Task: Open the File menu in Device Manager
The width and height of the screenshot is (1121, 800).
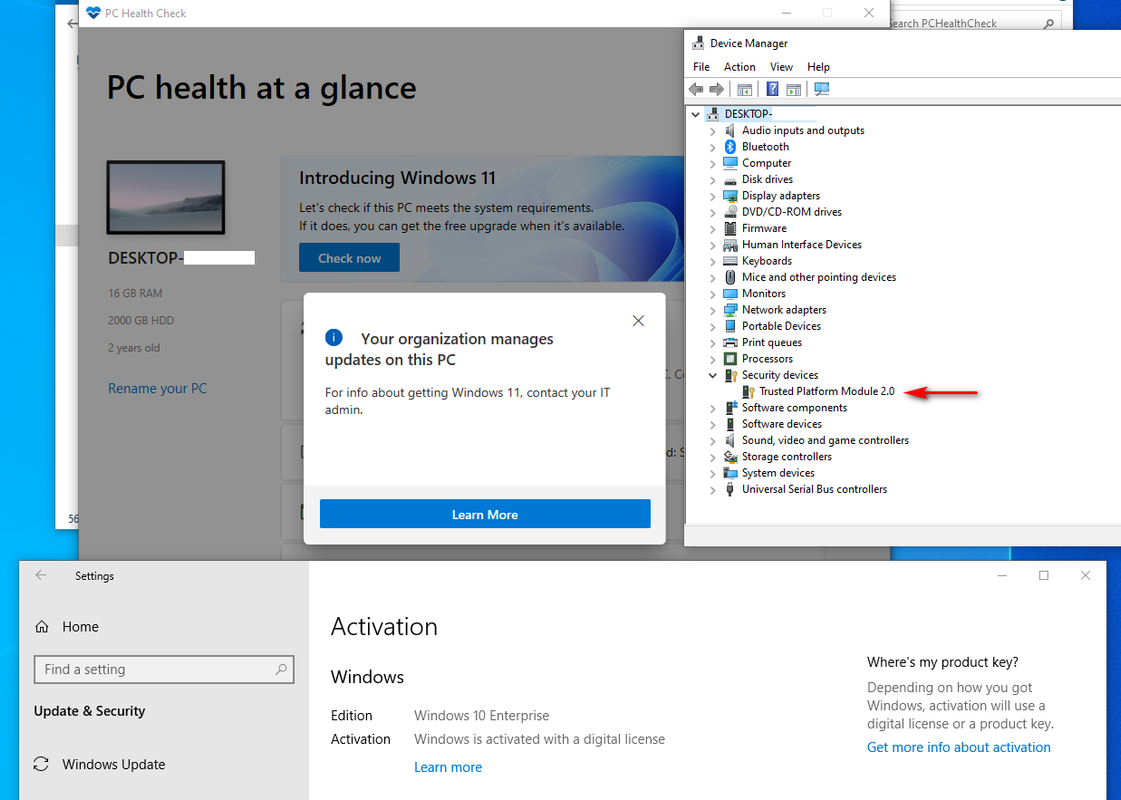Action: (x=701, y=66)
